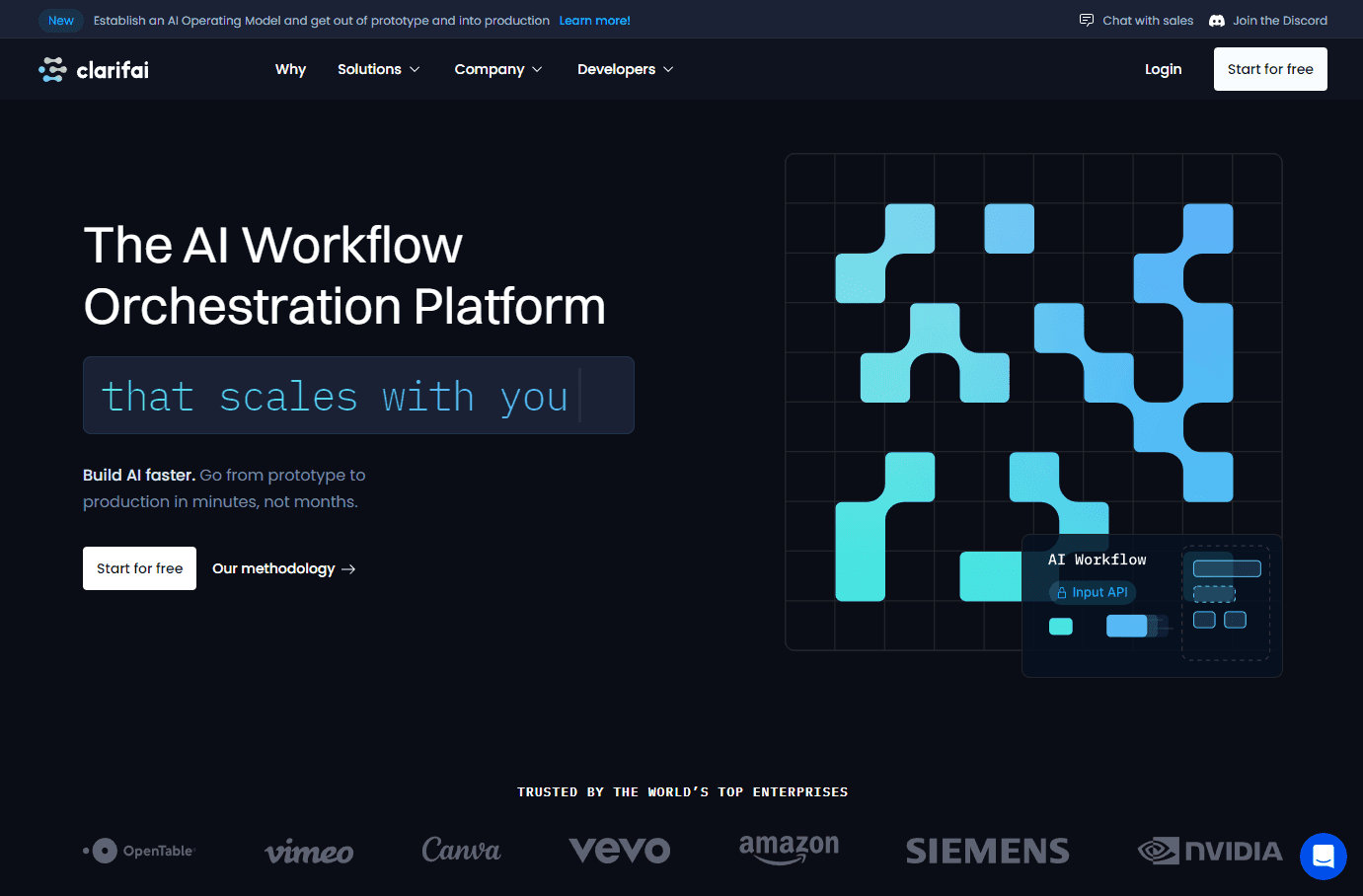Open the Solutions menu
The height and width of the screenshot is (896, 1363).
379,69
